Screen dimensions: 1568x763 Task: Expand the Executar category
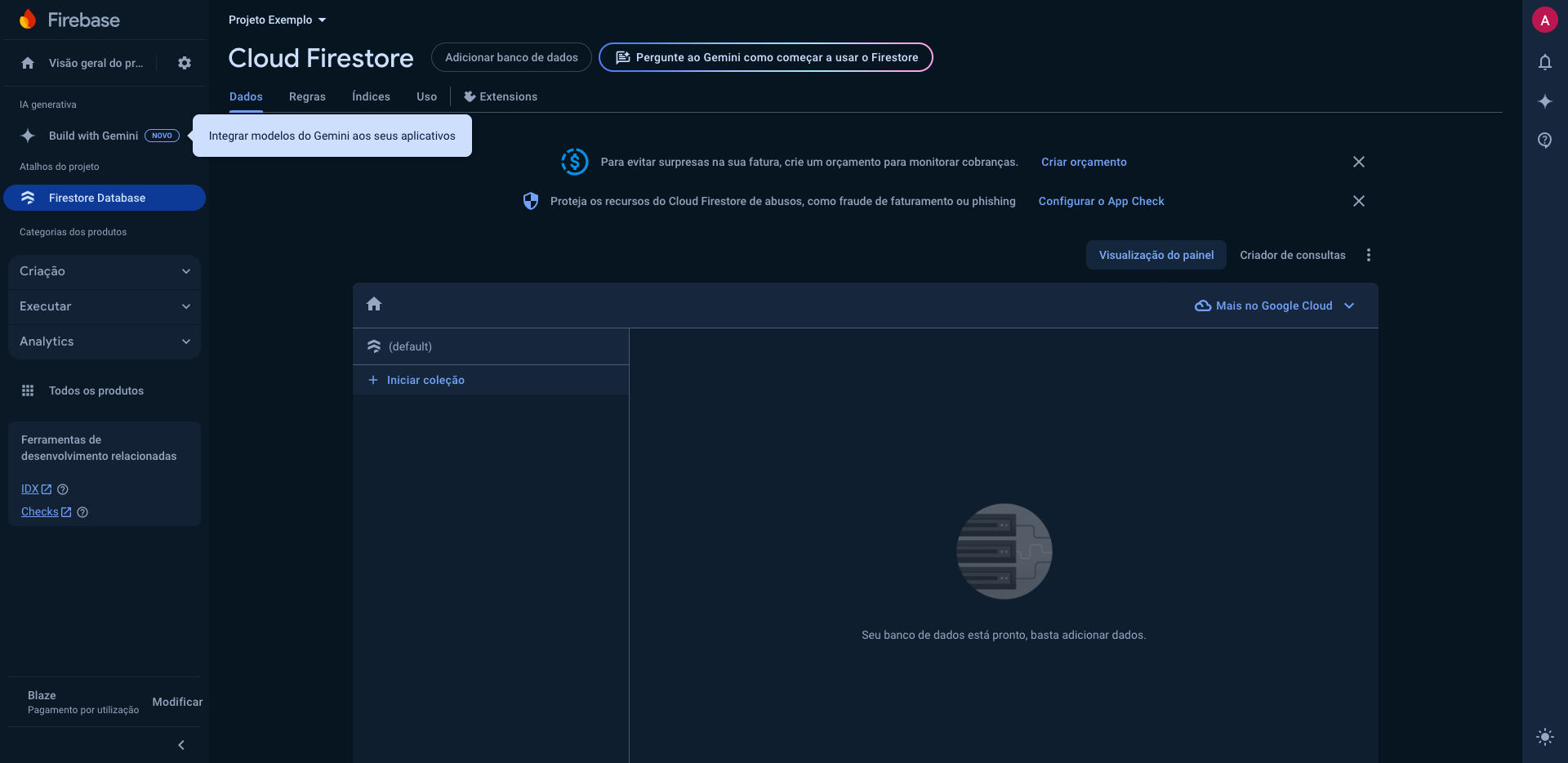pyautogui.click(x=105, y=306)
